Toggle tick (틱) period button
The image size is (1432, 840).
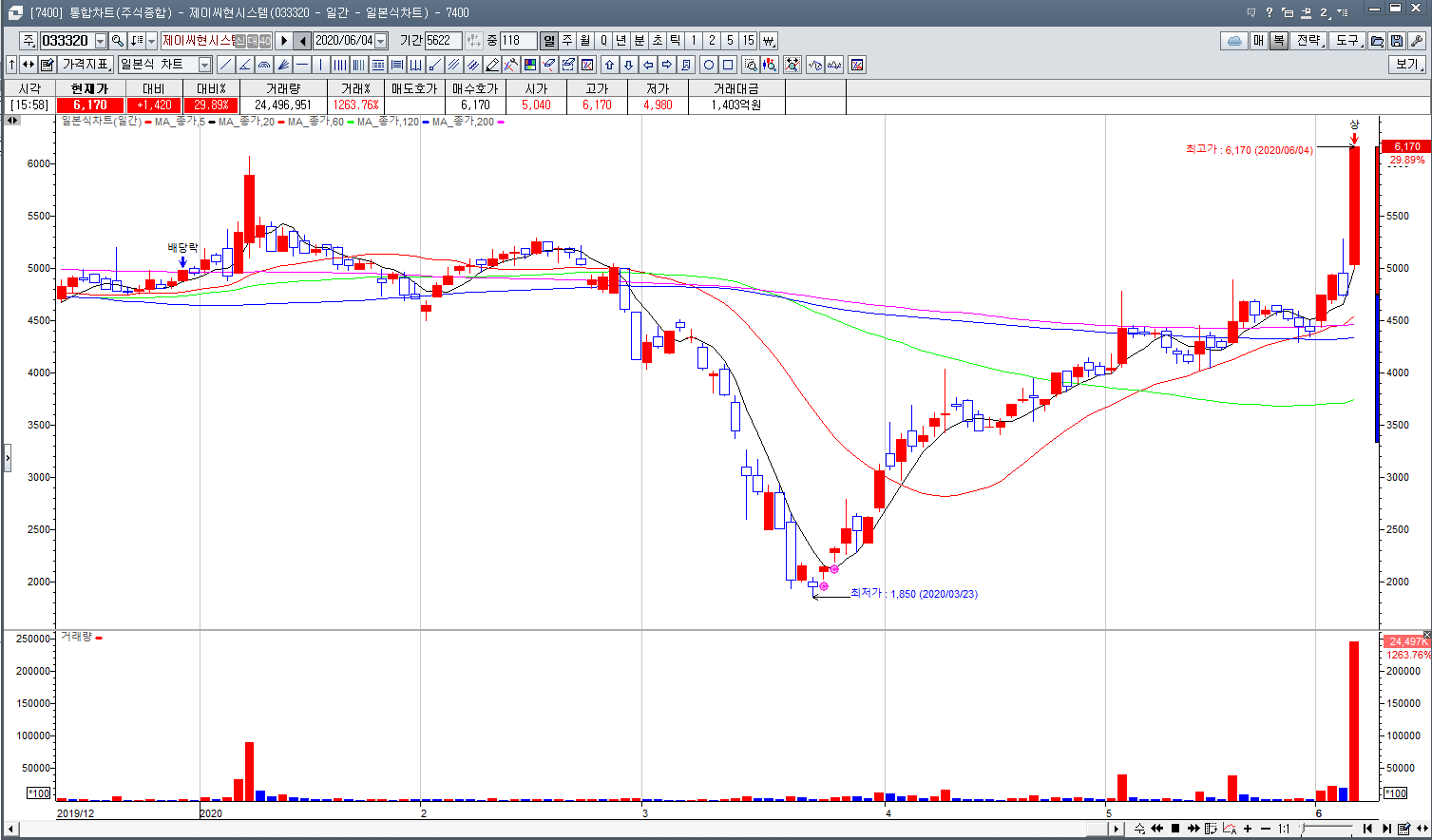[x=676, y=41]
